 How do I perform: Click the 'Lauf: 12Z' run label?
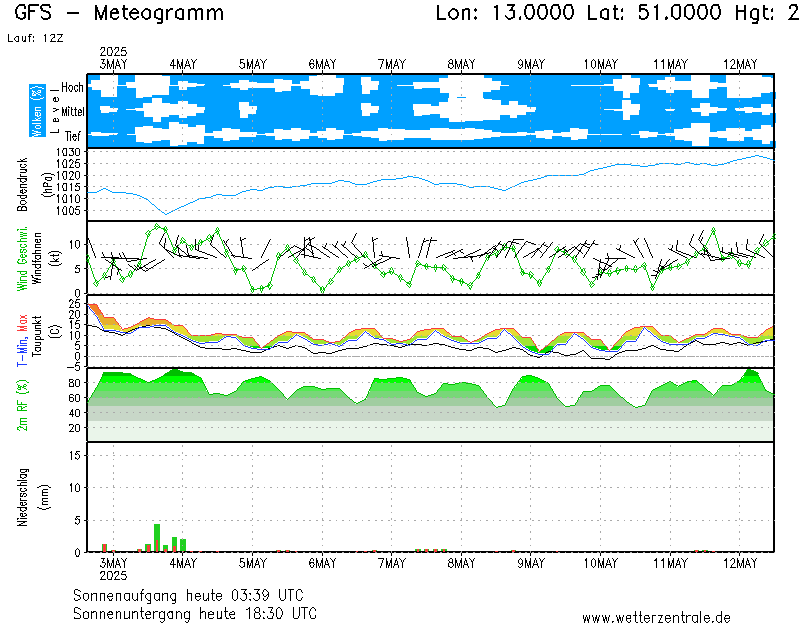tap(35, 38)
